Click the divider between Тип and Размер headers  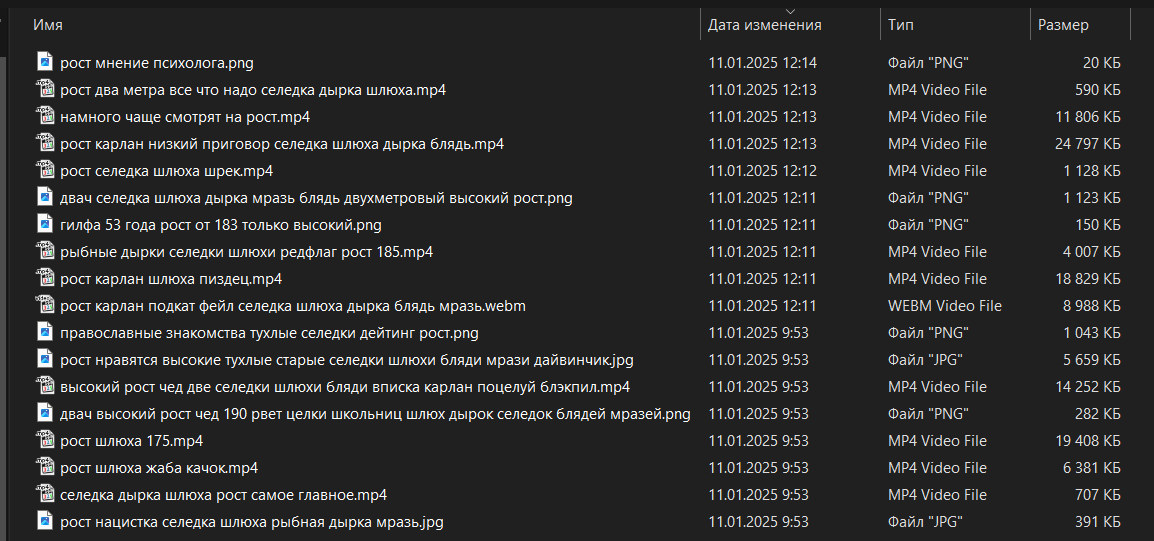click(1030, 24)
